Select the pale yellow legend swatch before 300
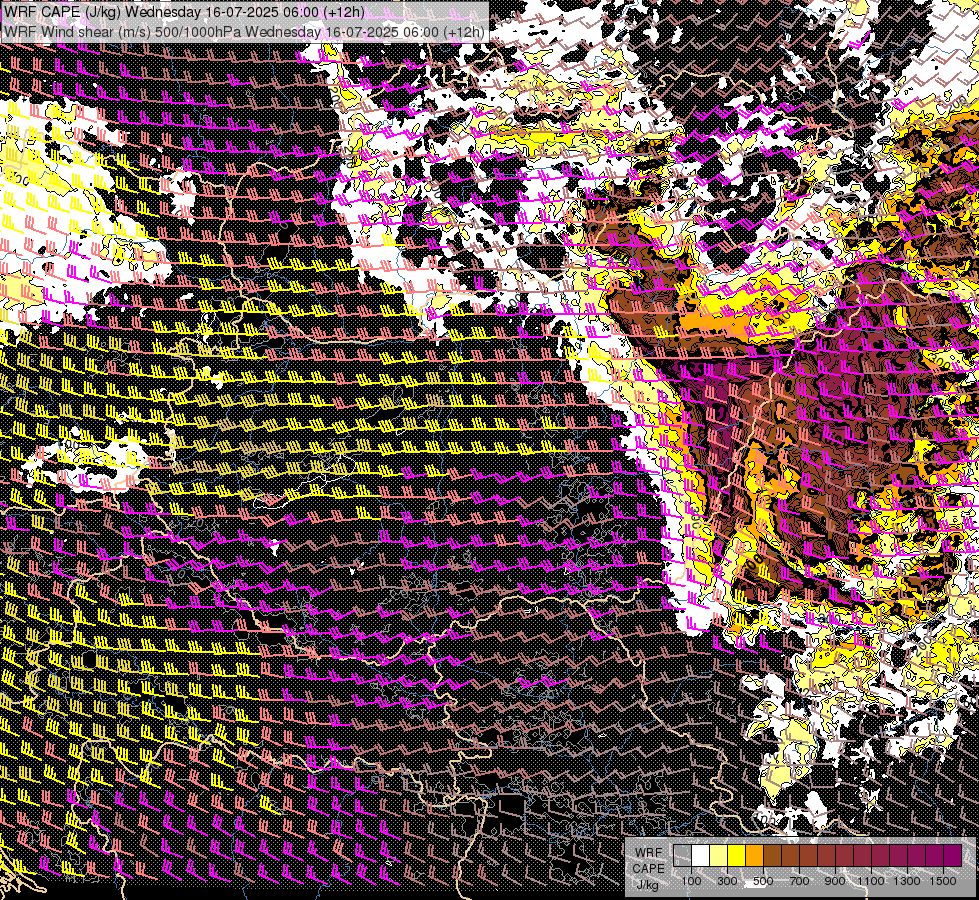The width and height of the screenshot is (979, 900). [x=719, y=856]
